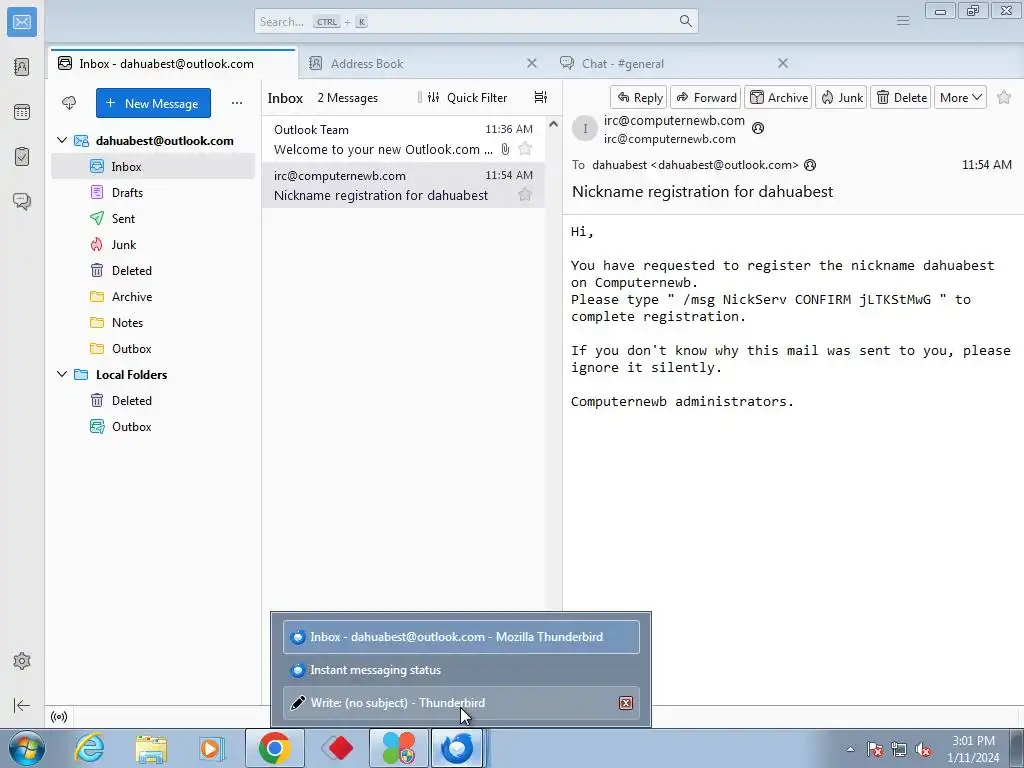The height and width of the screenshot is (768, 1024).
Task: Switch to Instant messaging status window
Action: (x=461, y=670)
